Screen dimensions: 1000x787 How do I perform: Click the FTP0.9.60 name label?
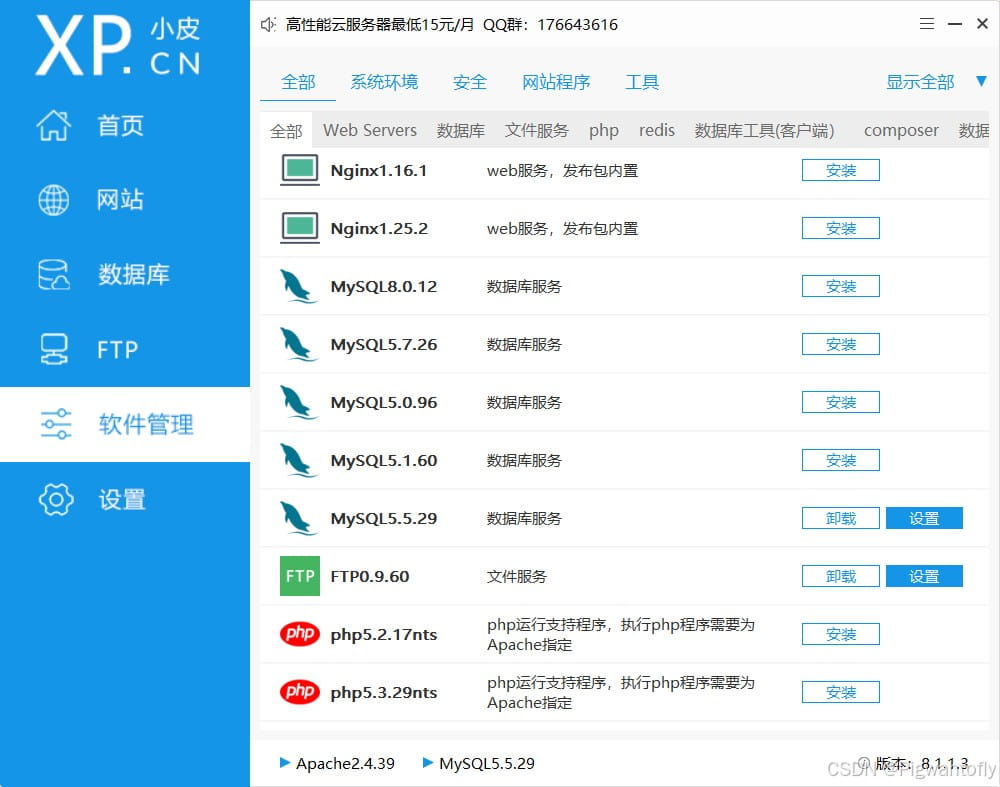369,577
